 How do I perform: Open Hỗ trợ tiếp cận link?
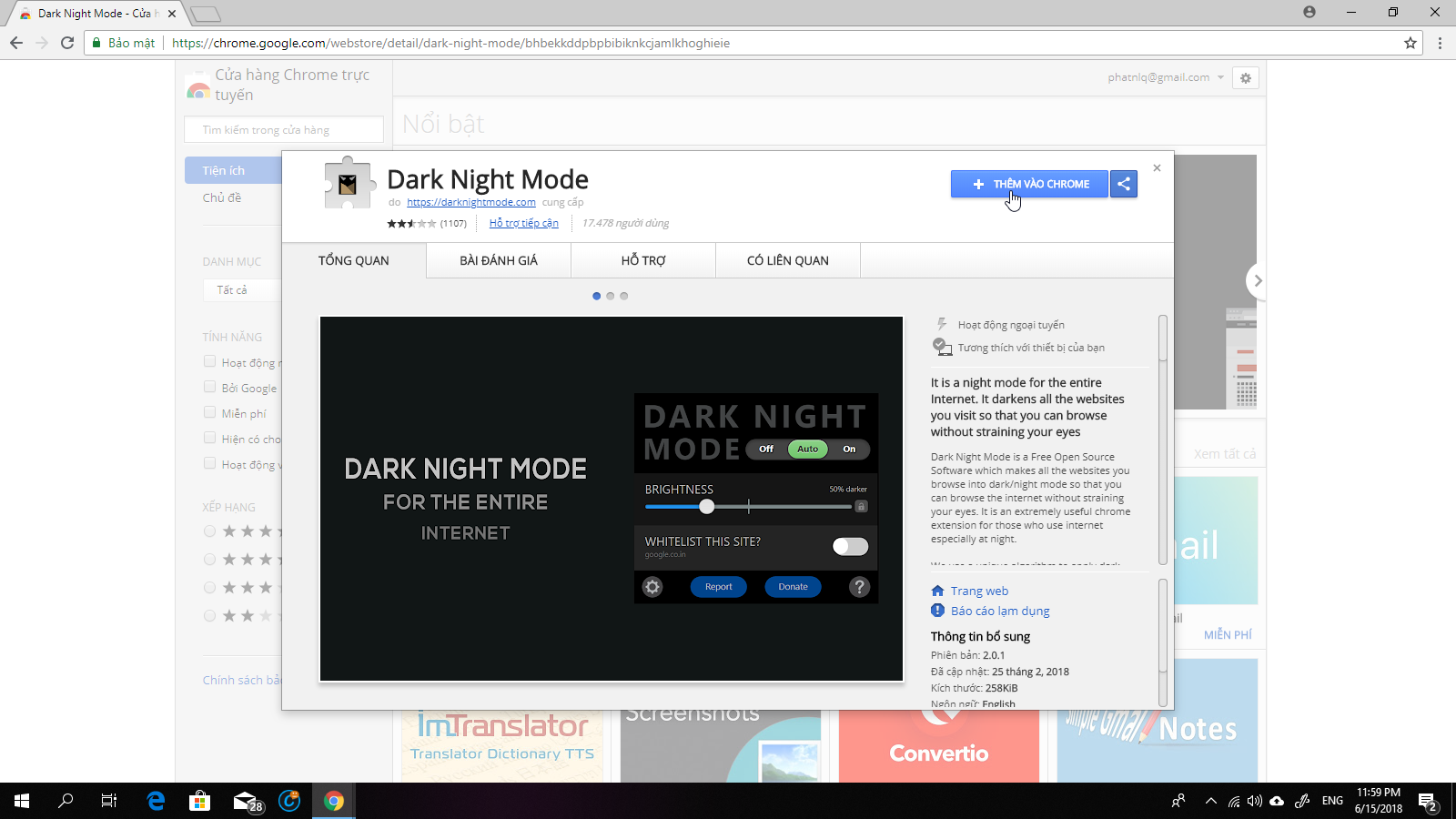click(524, 223)
